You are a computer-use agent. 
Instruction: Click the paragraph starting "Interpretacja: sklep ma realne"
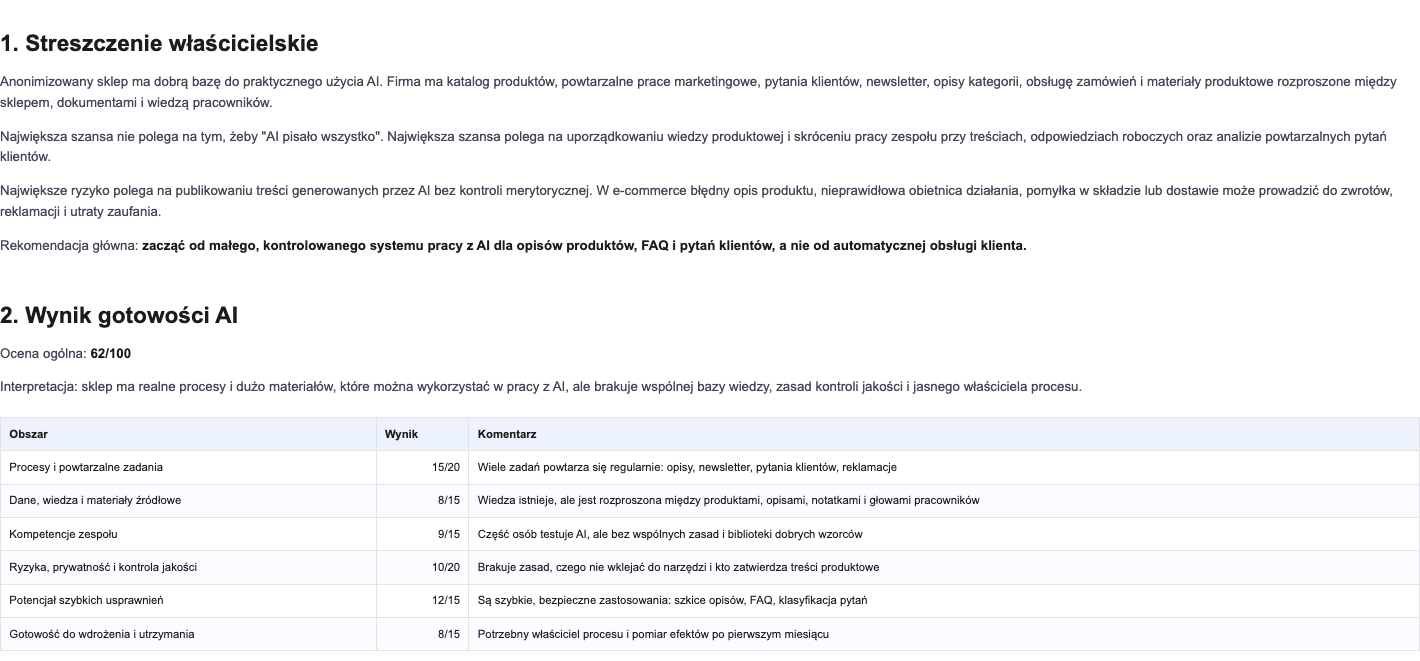pos(541,386)
